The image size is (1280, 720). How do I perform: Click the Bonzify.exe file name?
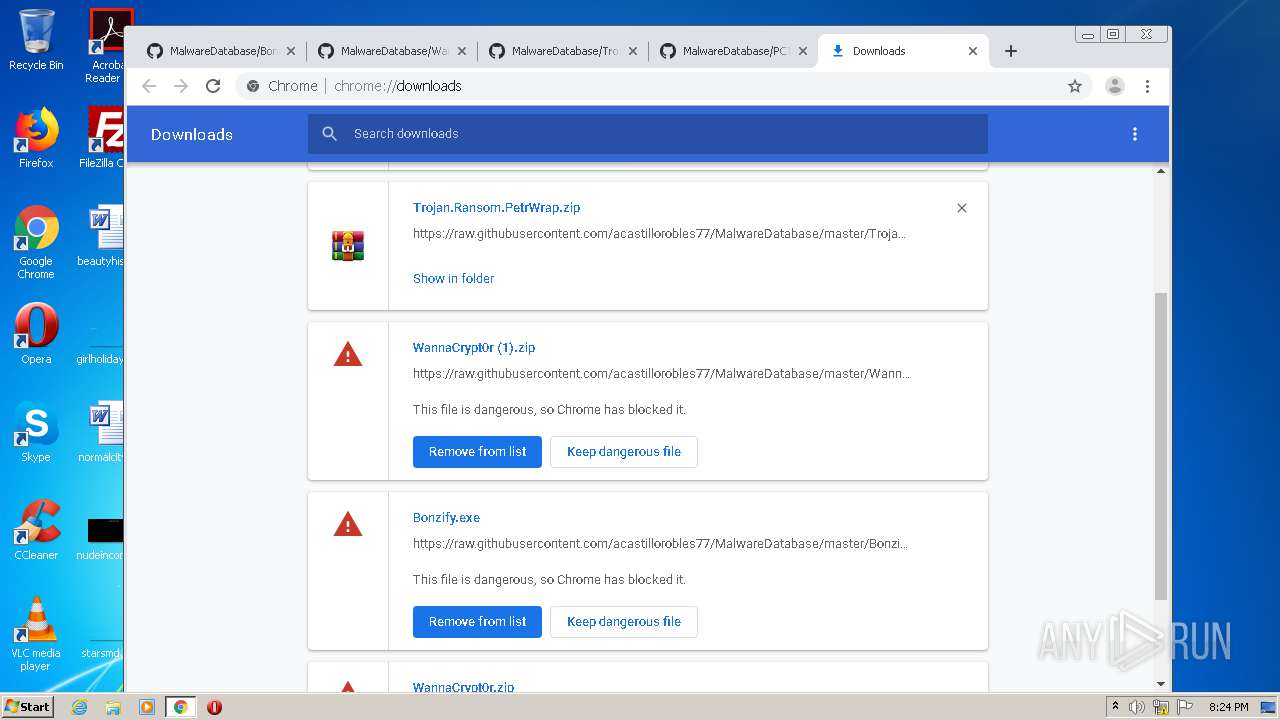click(446, 518)
